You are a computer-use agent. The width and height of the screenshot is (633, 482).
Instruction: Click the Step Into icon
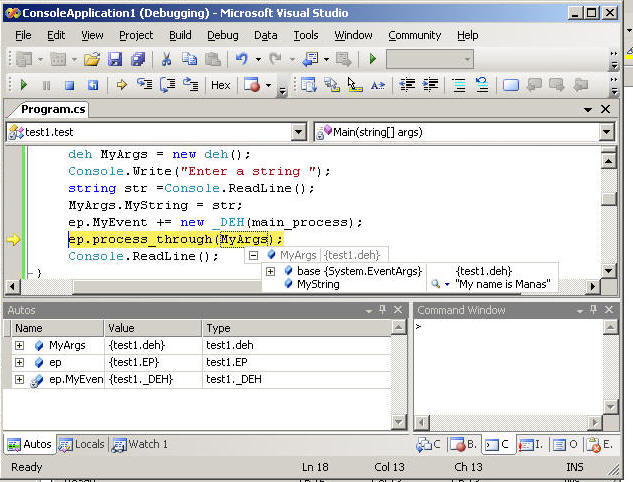pos(144,85)
